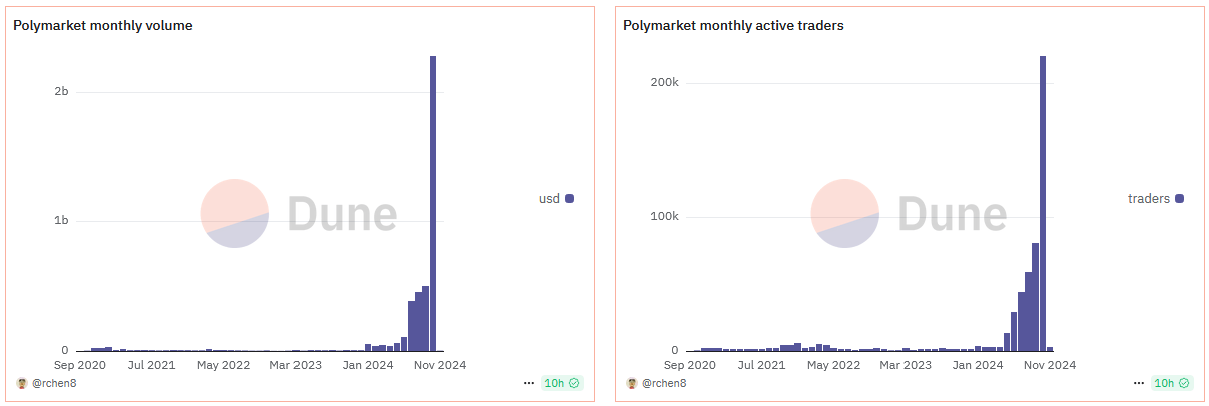Viewport: 1209px width, 406px height.
Task: Click the Dune logo watermark on the volume chart
Action: [x=298, y=214]
